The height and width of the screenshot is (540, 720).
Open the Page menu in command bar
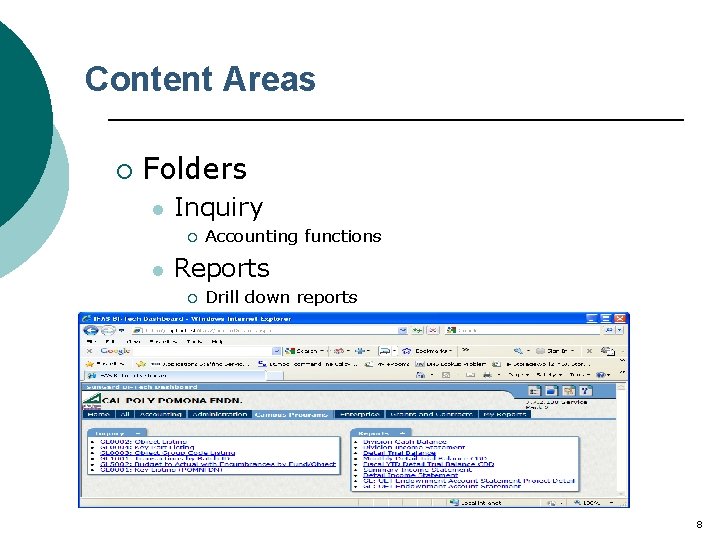[x=518, y=375]
